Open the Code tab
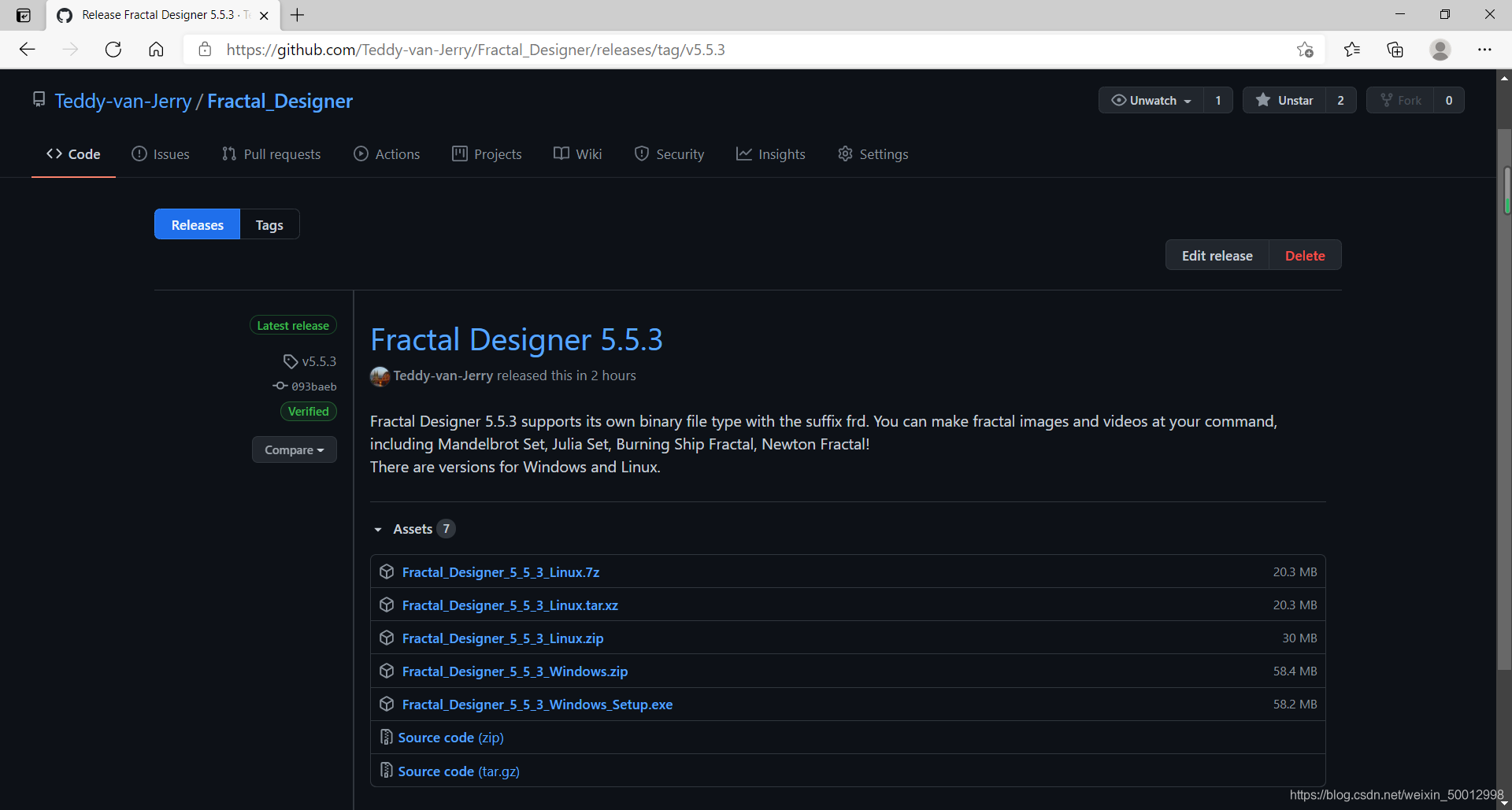 tap(73, 154)
